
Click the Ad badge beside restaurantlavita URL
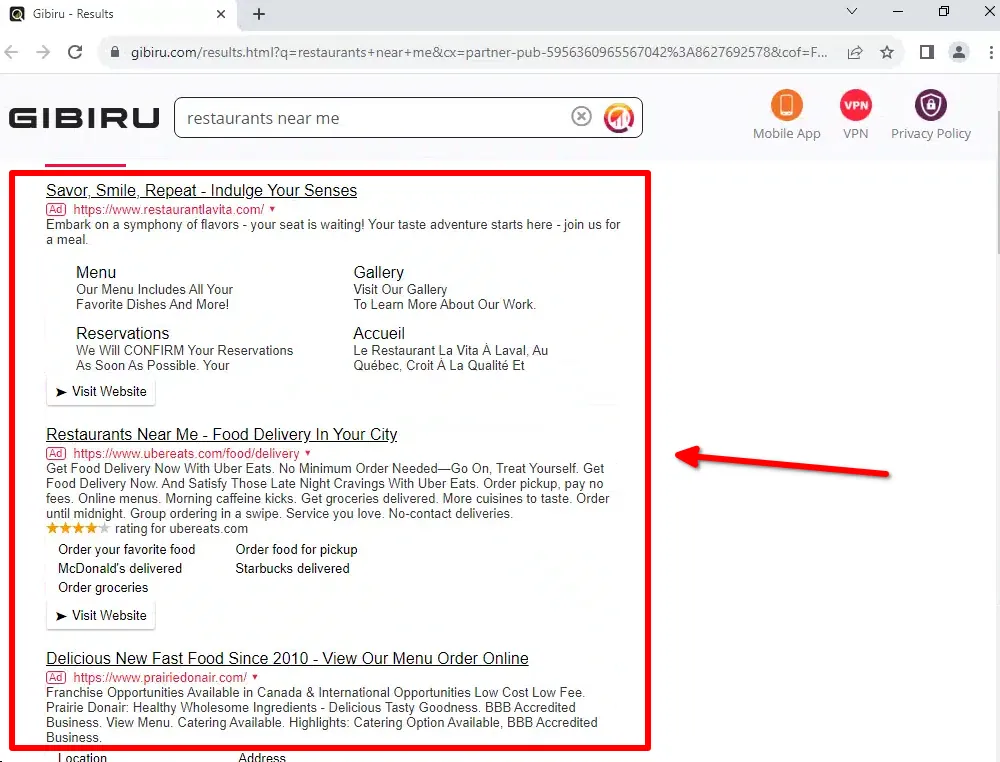56,209
